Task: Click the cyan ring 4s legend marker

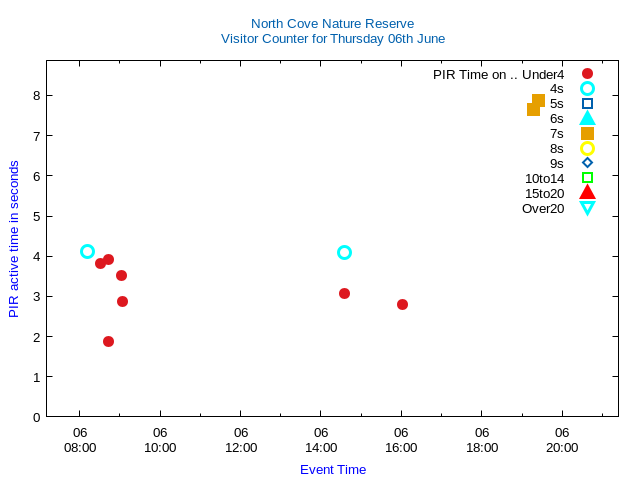Action: click(587, 89)
